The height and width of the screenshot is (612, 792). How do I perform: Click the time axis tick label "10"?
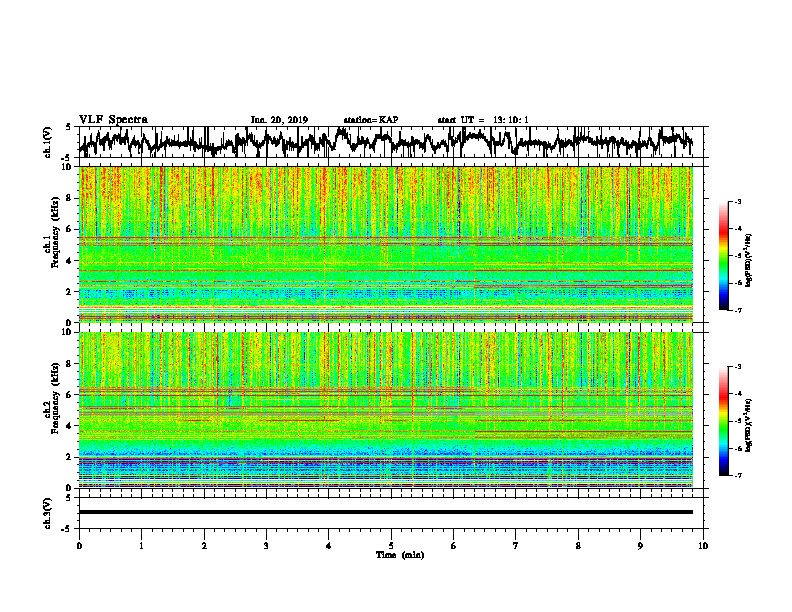tap(703, 546)
